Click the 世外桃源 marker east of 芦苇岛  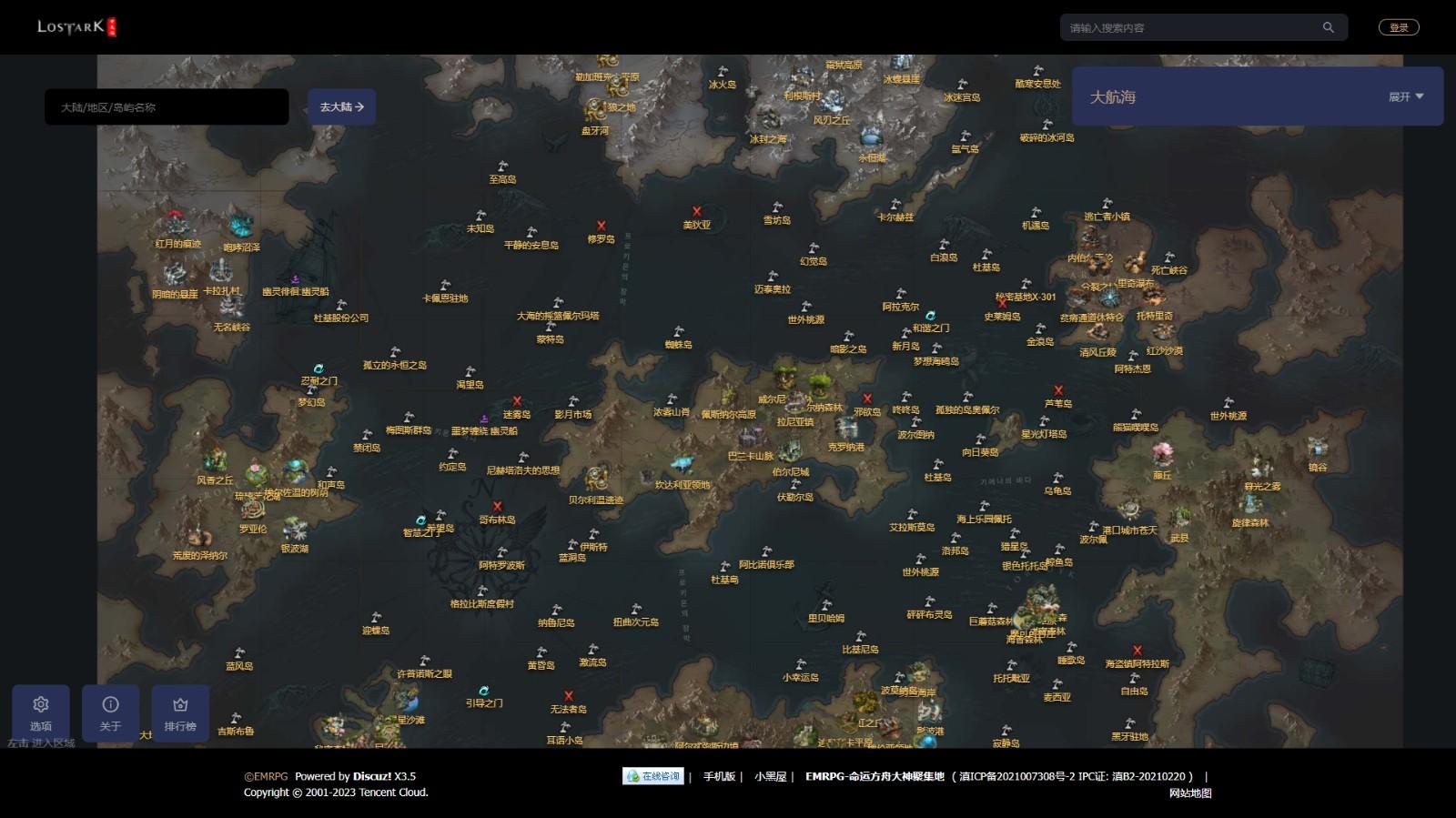click(x=1228, y=403)
